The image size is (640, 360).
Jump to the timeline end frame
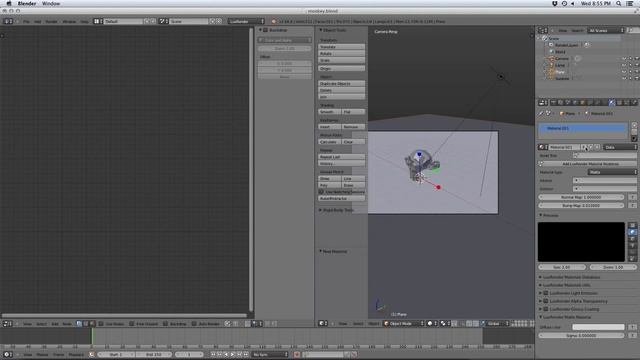(246, 354)
